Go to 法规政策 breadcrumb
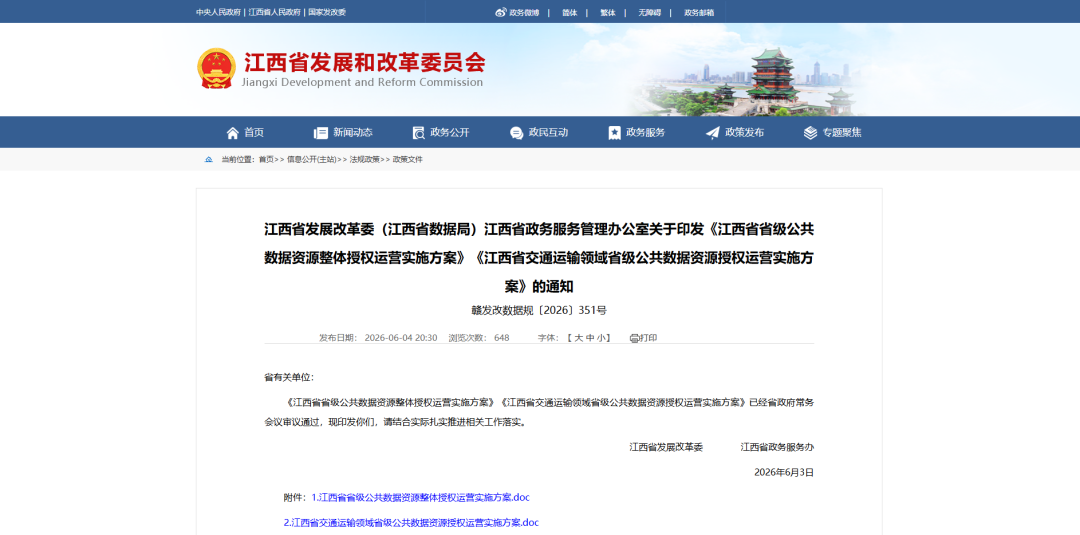 [364, 160]
